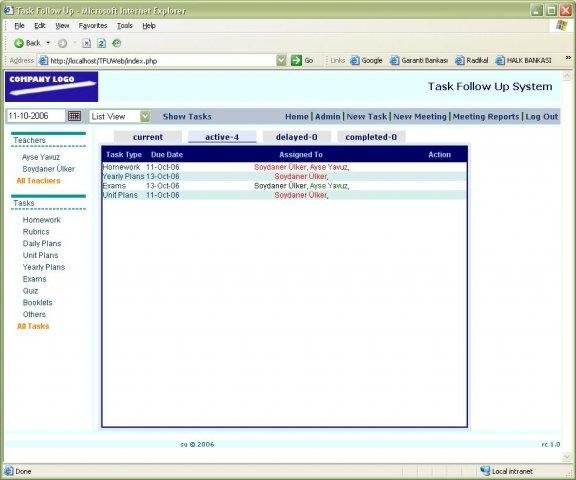Open the Google links bar shortcut

click(366, 61)
